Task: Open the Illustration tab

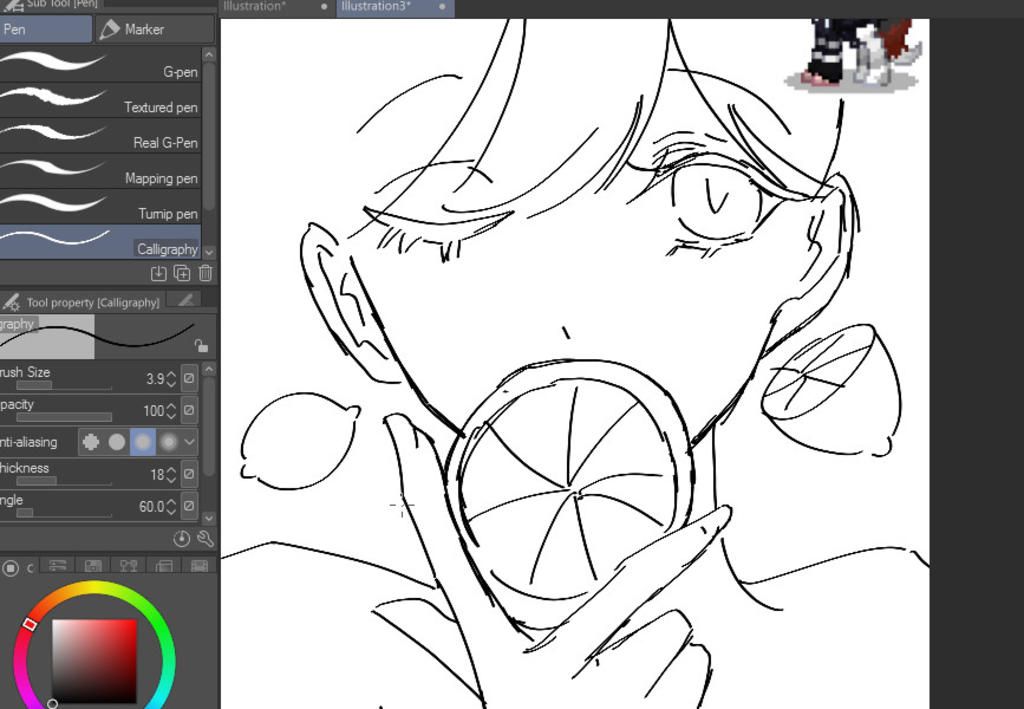Action: click(275, 7)
